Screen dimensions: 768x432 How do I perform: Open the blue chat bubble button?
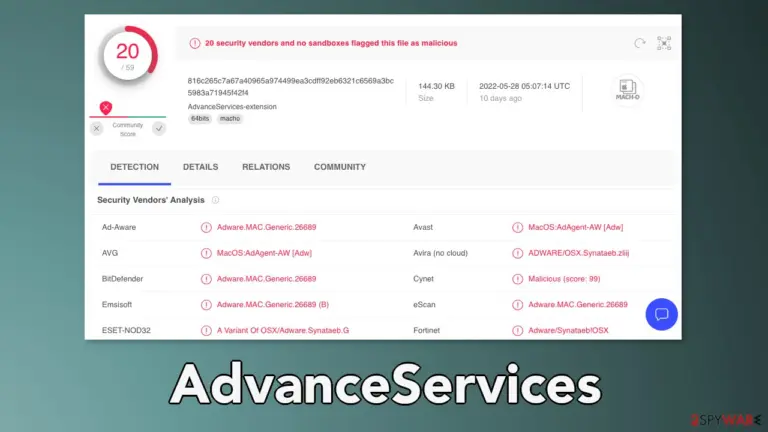(x=661, y=314)
